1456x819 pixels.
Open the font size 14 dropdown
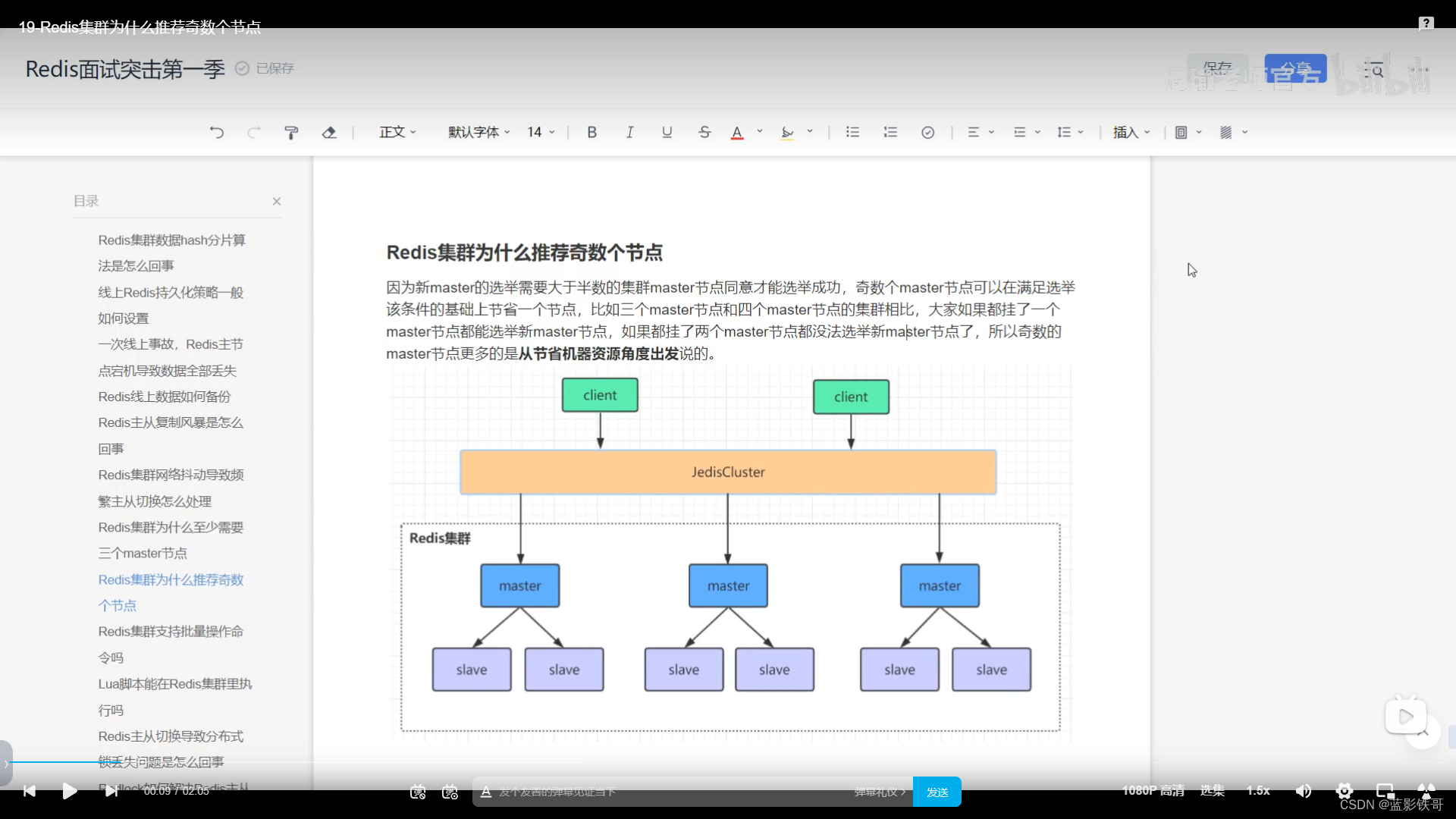541,133
